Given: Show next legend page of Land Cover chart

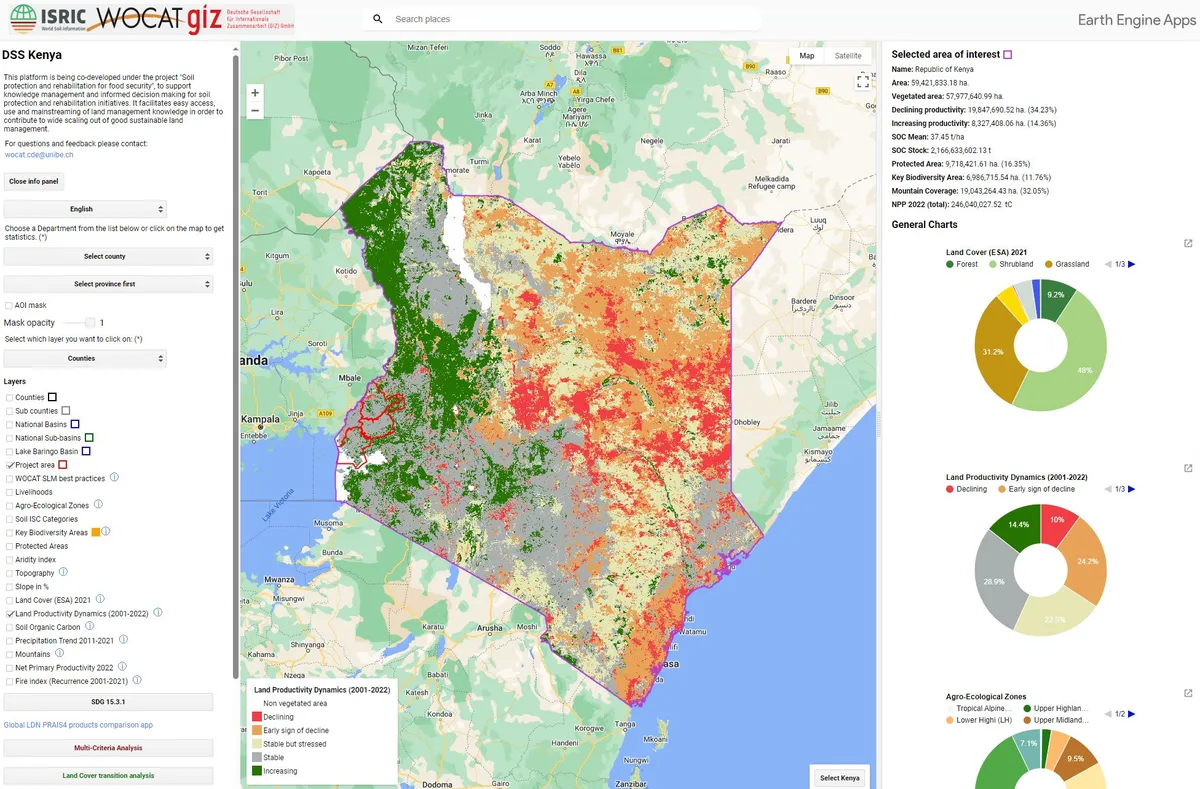Looking at the screenshot, I should pos(1131,264).
